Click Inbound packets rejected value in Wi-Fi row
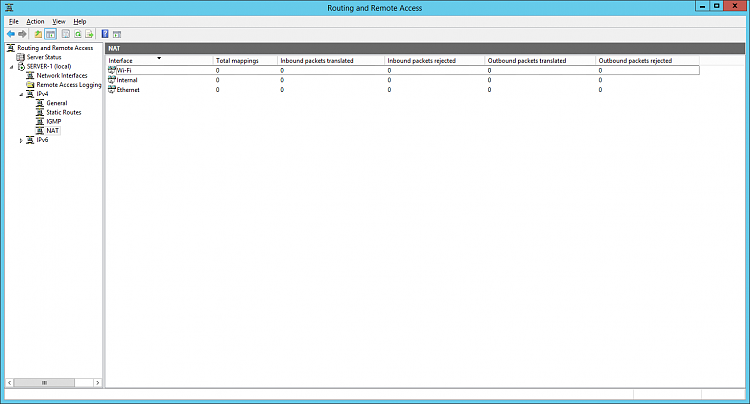Viewport: 750px width, 404px height. 389,70
